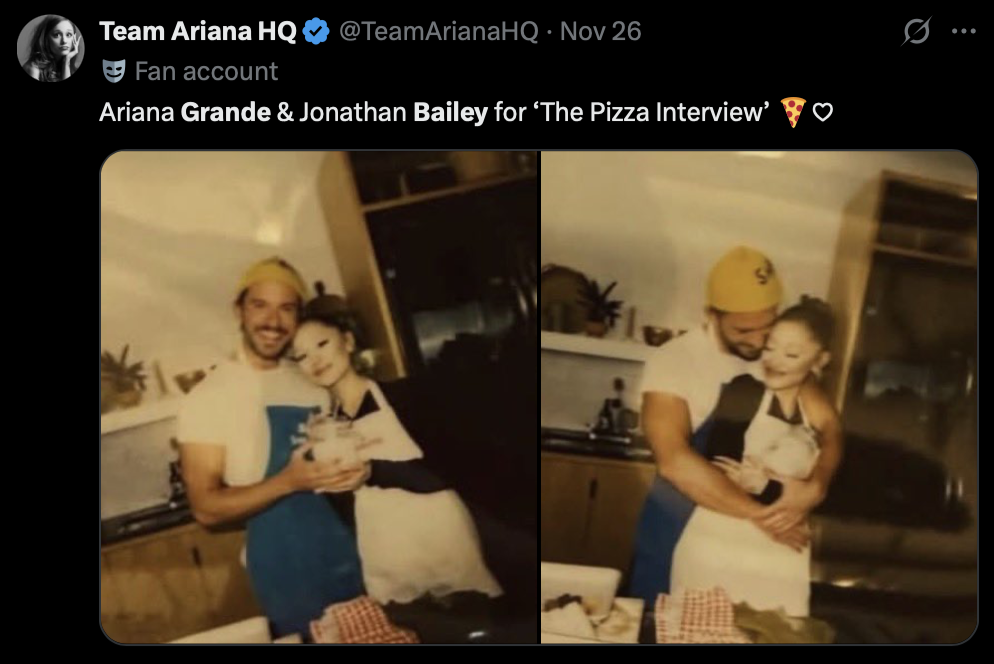Click the white heart emoji
This screenshot has height=664, width=994.
pyautogui.click(x=823, y=112)
